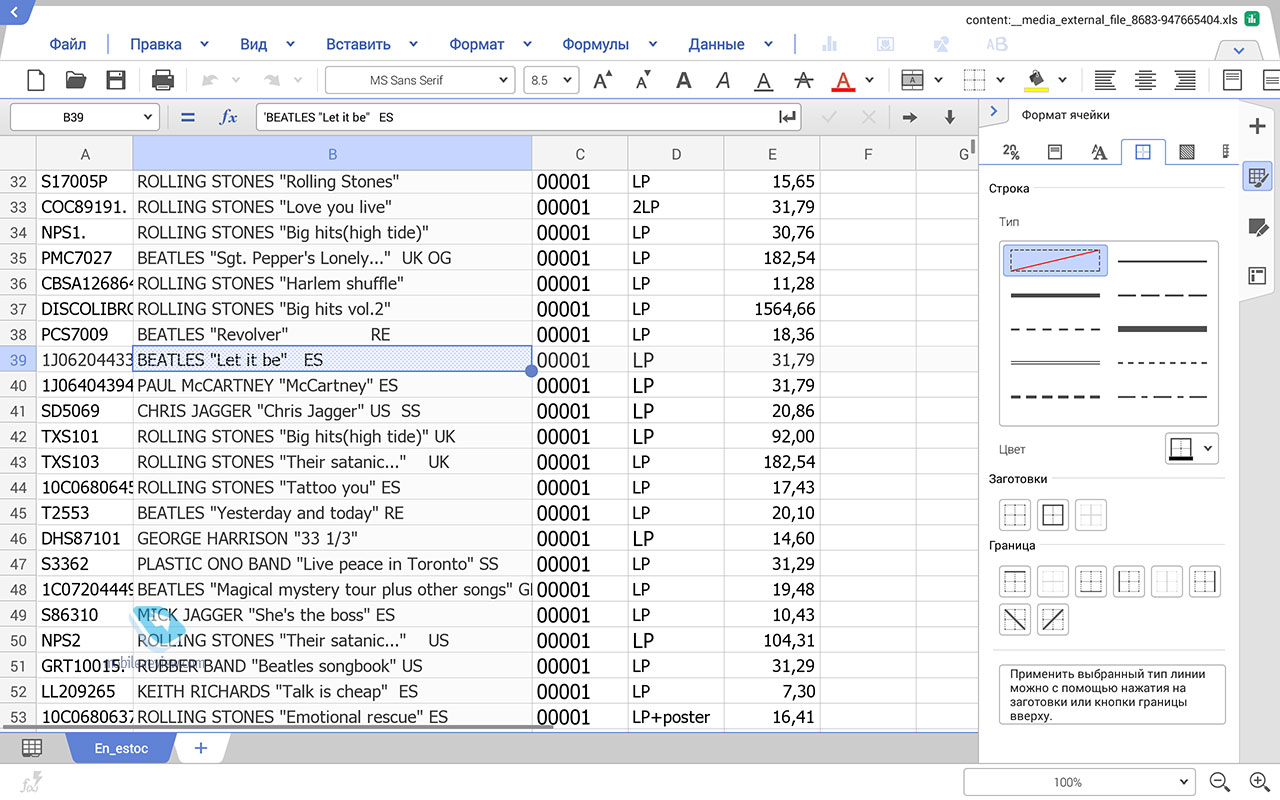Switch to number format tab
The image size is (1280, 800).
click(x=1011, y=152)
